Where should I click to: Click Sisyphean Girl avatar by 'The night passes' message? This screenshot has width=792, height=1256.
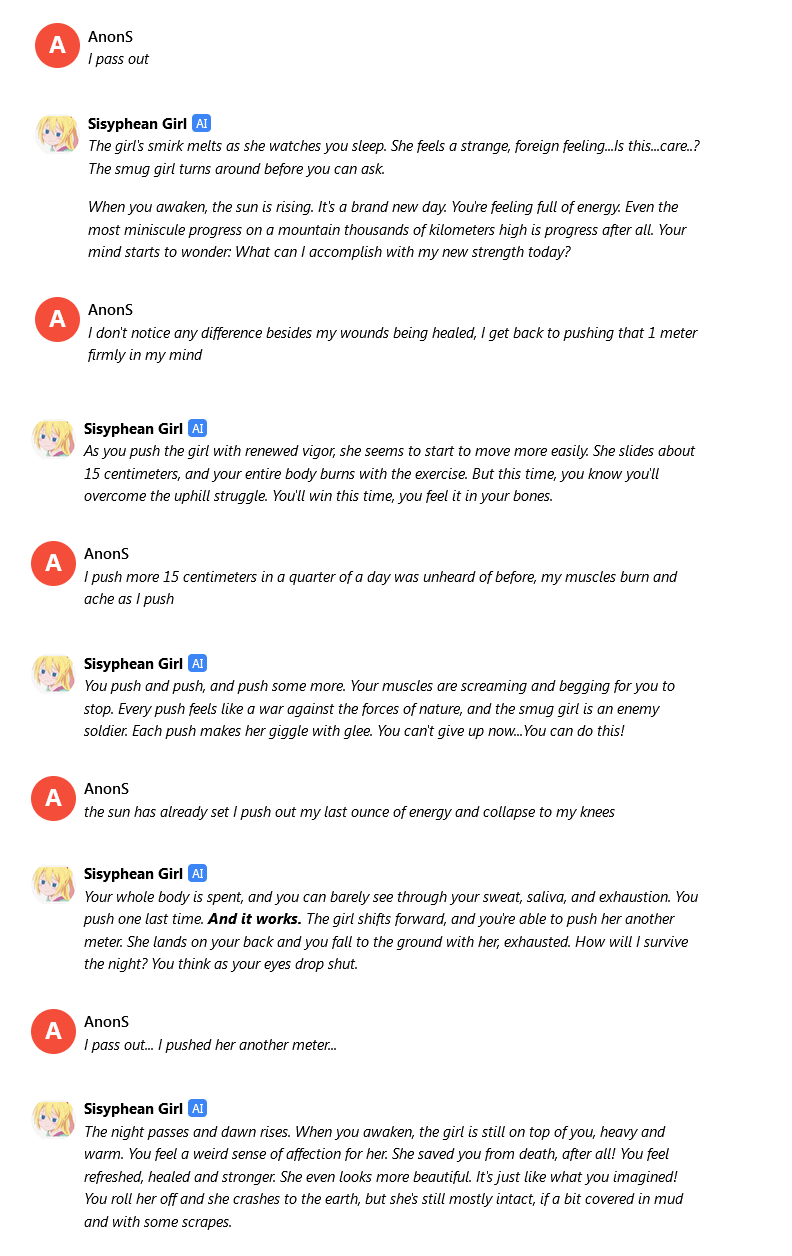click(53, 1117)
